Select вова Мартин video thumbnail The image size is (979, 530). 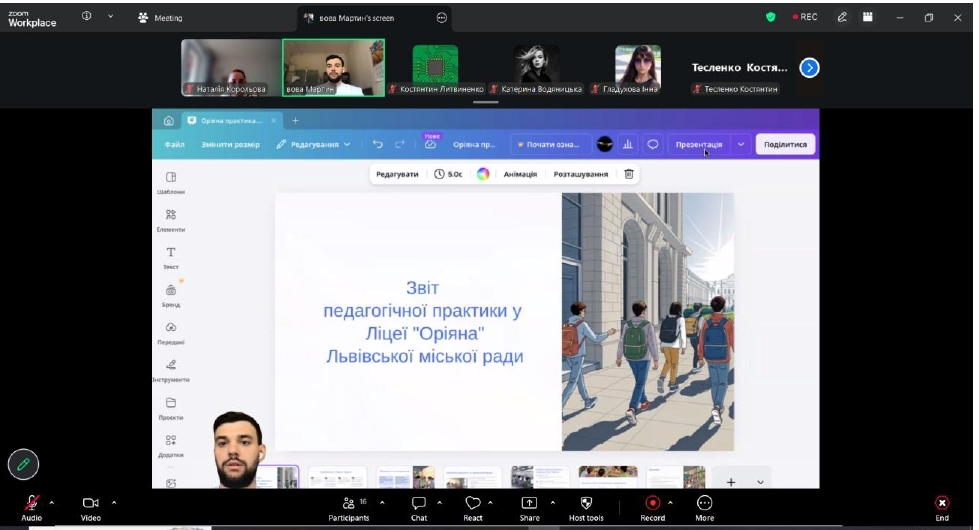[x=333, y=67]
